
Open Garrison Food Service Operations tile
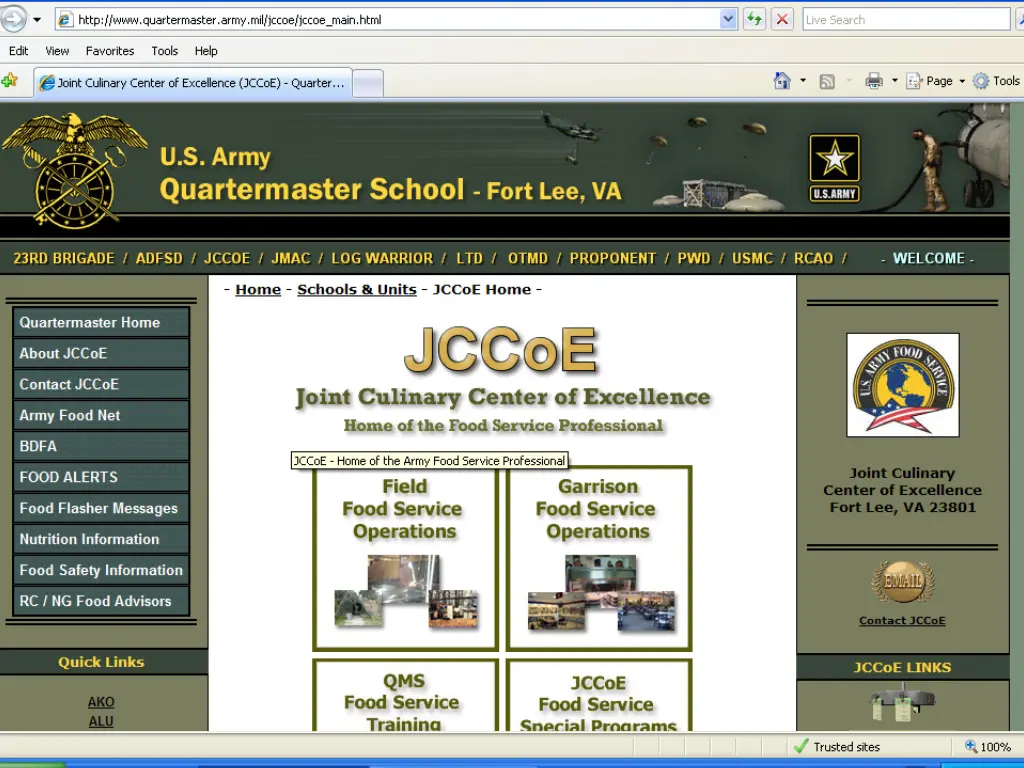click(x=599, y=559)
